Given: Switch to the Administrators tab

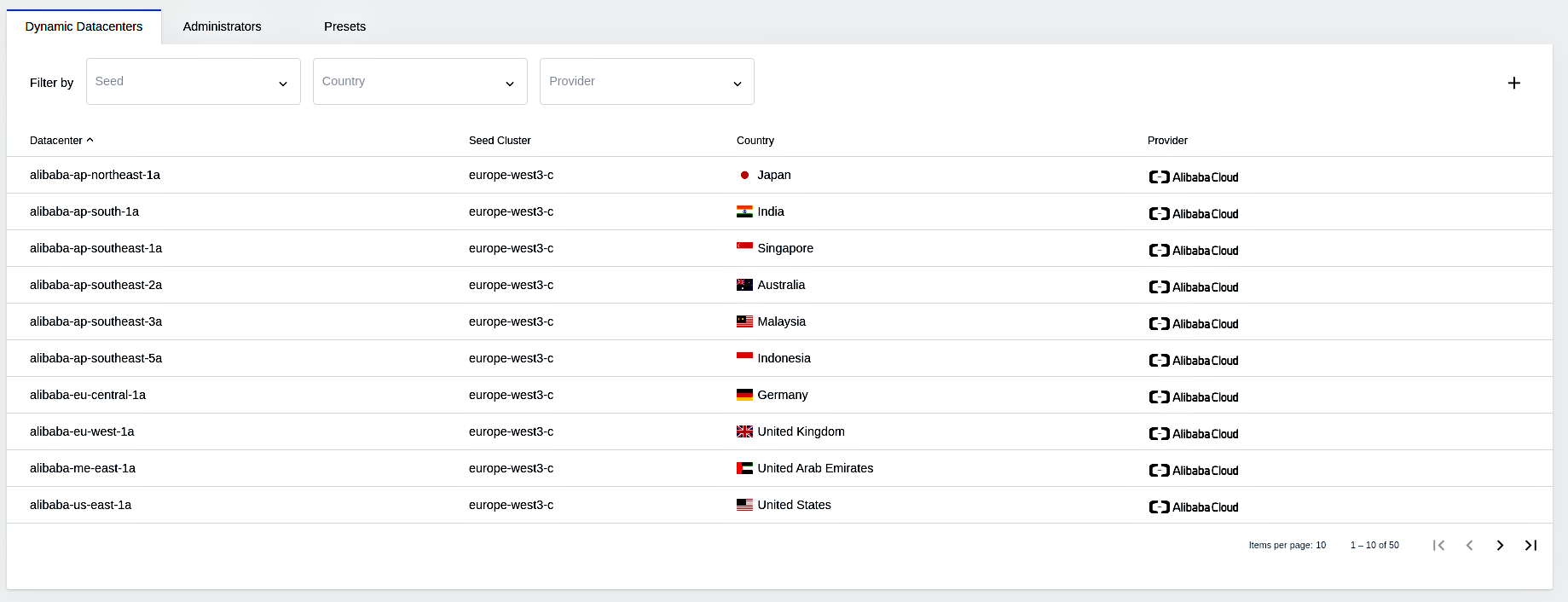Looking at the screenshot, I should click(222, 26).
